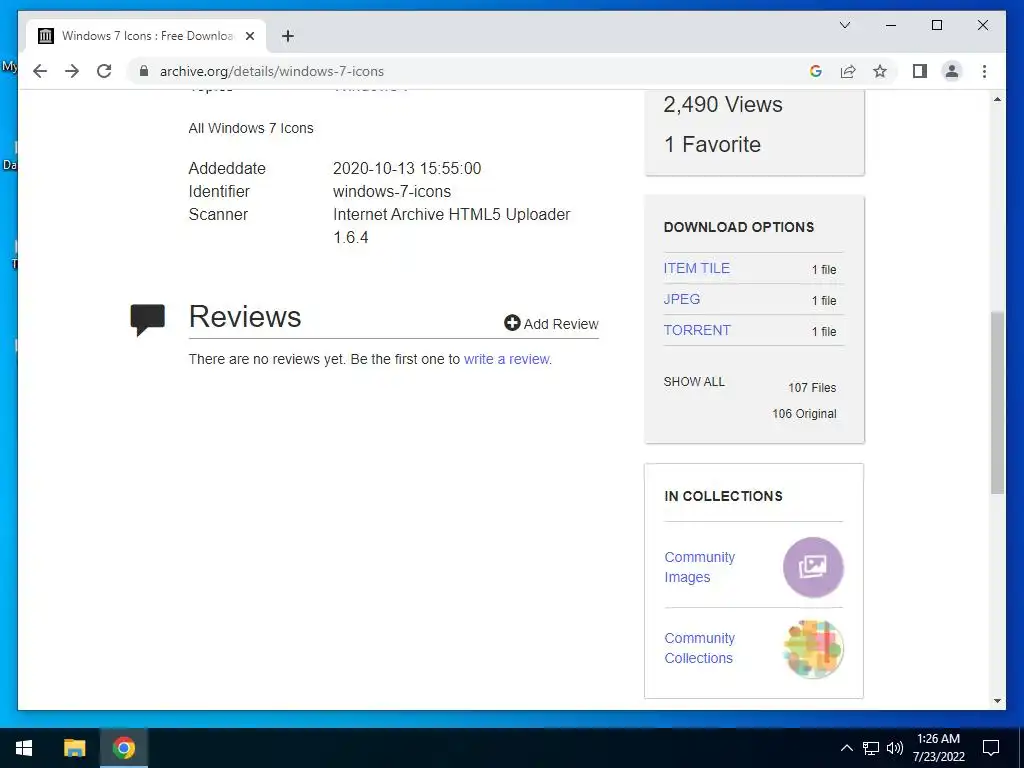Click the scrollbar down arrow
The width and height of the screenshot is (1024, 768).
coord(997,701)
